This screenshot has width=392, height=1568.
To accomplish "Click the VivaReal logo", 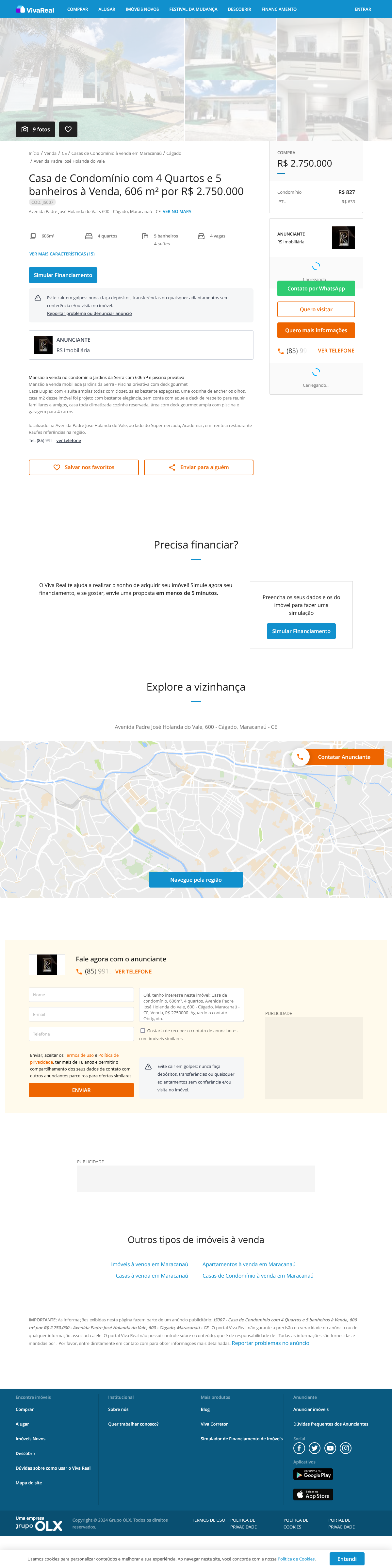I will 35,10.
